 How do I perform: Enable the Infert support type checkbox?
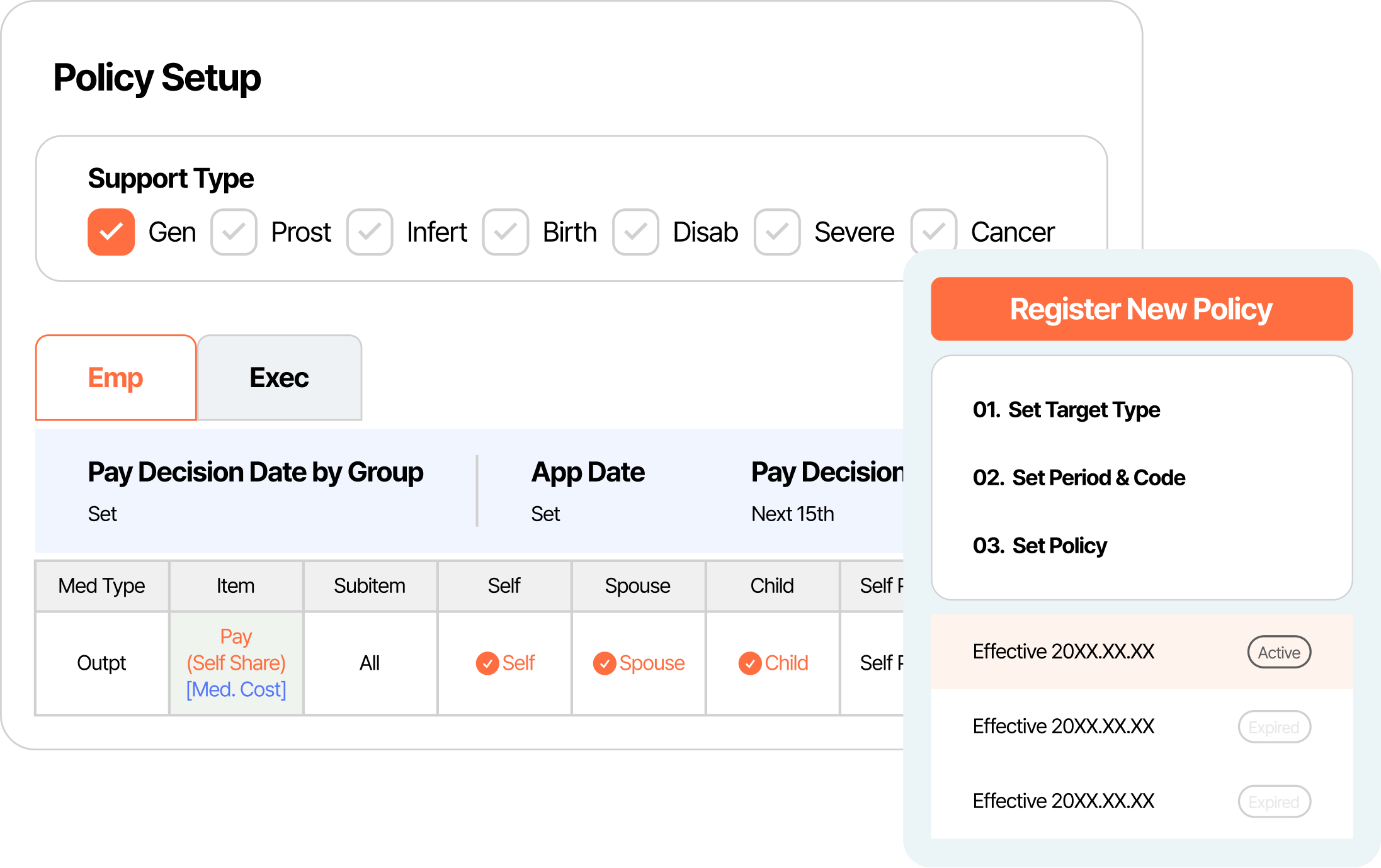pos(370,232)
